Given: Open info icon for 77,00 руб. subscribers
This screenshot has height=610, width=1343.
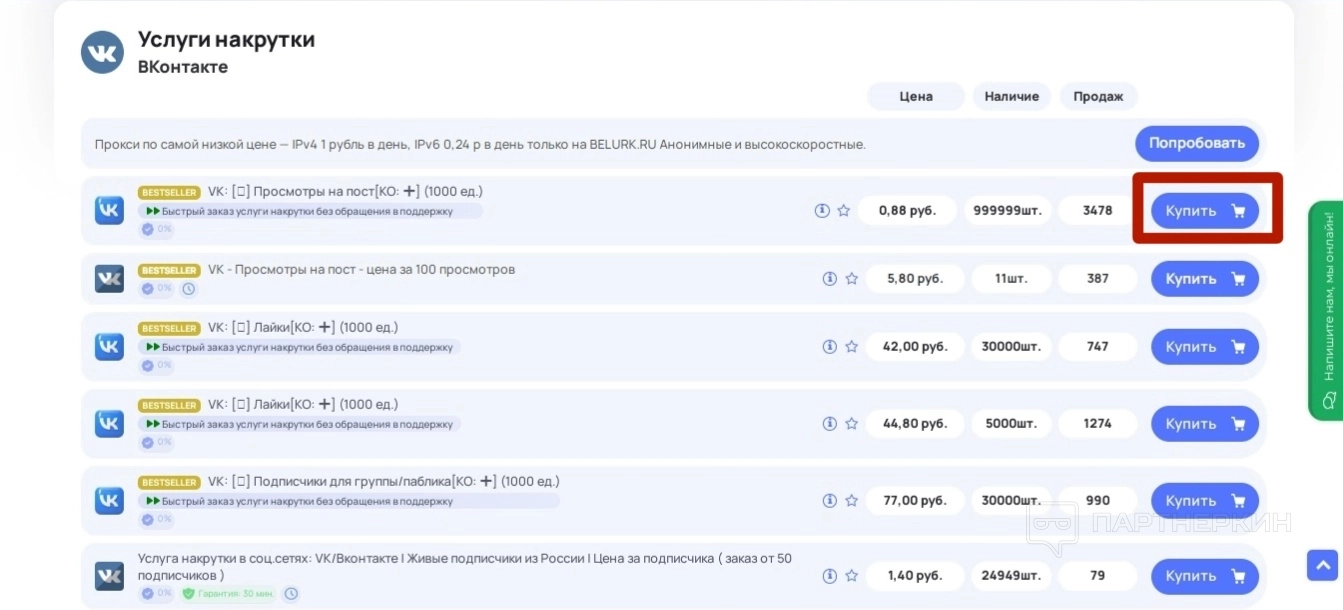Looking at the screenshot, I should pyautogui.click(x=829, y=501).
